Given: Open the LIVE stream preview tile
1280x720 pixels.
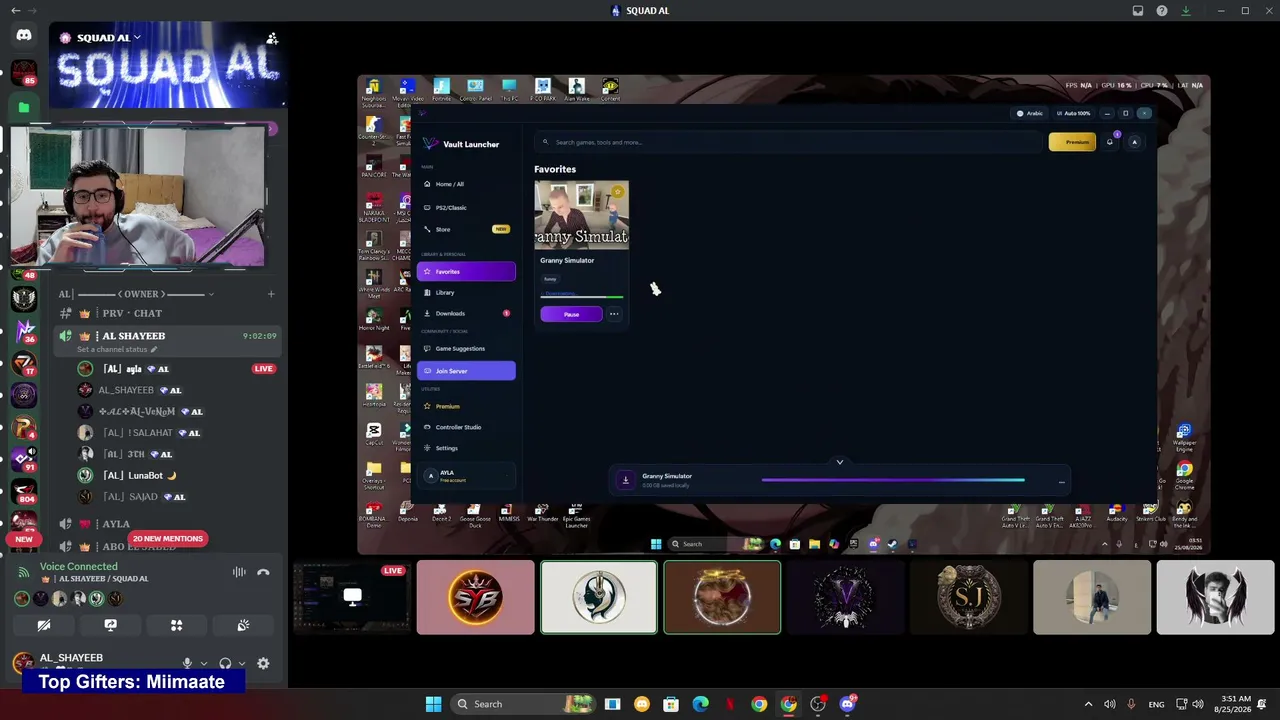Looking at the screenshot, I should [x=351, y=597].
